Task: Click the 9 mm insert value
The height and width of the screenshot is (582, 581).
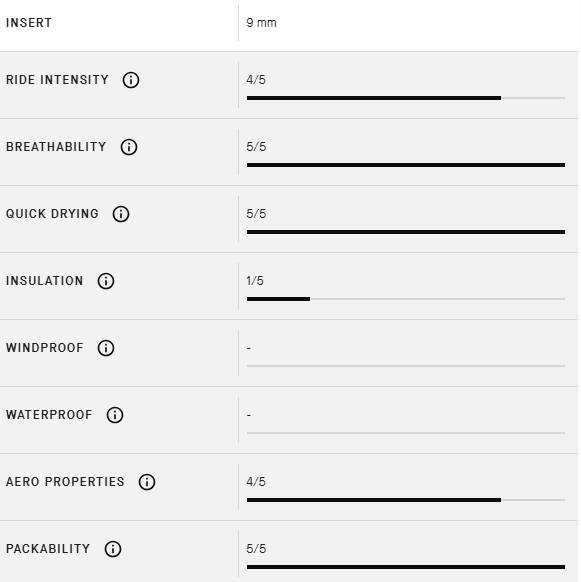Action: (x=261, y=23)
